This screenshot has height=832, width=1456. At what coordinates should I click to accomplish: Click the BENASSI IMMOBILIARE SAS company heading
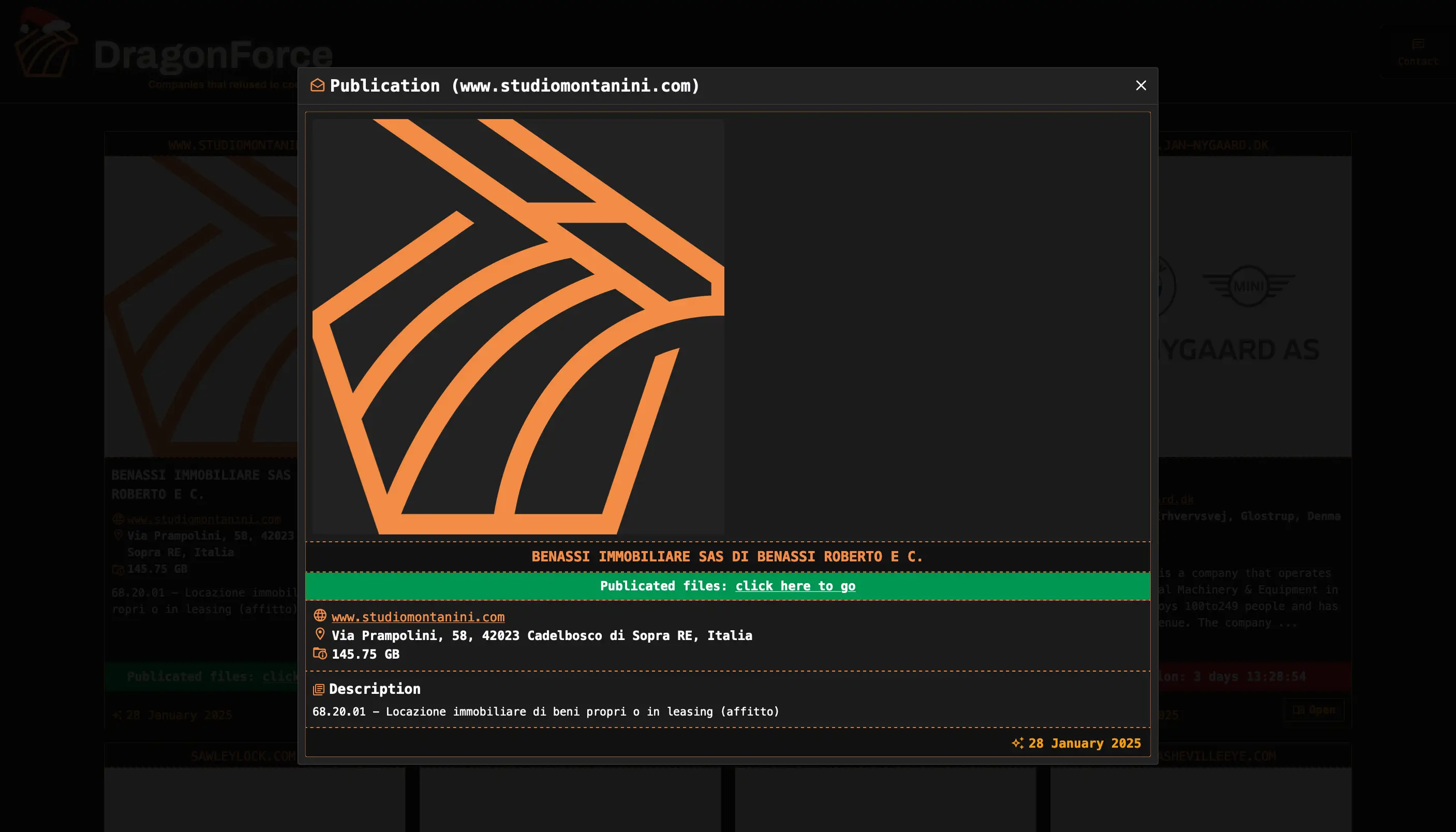(x=727, y=557)
